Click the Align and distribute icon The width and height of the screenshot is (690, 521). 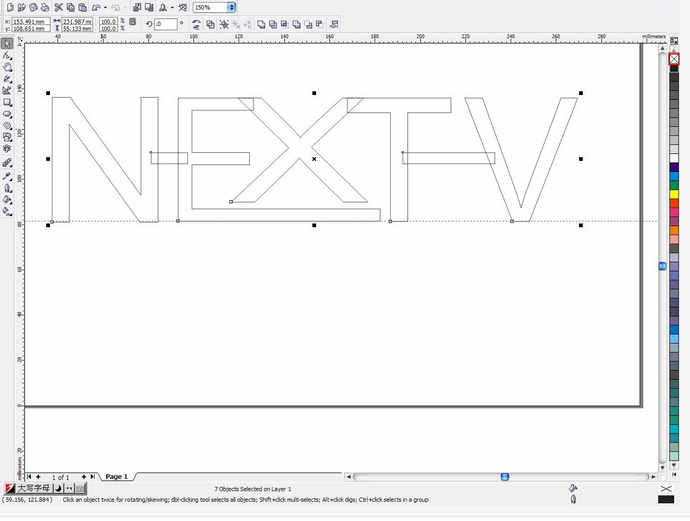coord(334,24)
